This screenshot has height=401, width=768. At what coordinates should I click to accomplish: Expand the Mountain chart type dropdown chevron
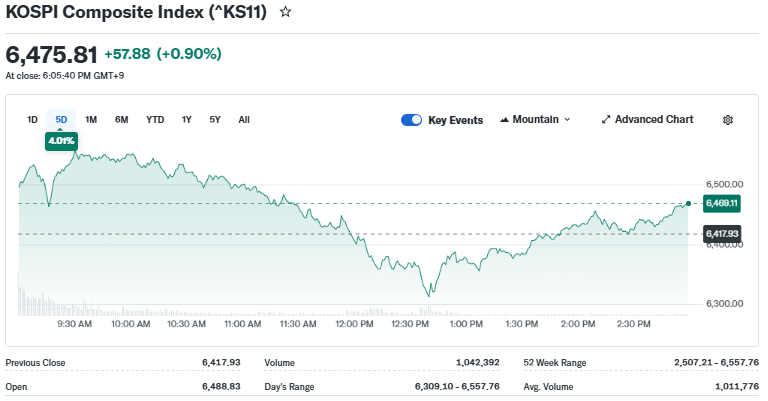tap(567, 119)
